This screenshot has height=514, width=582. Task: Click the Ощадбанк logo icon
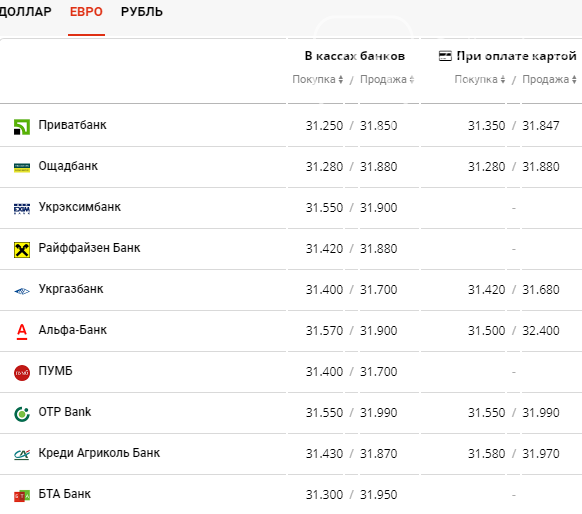pyautogui.click(x=22, y=168)
